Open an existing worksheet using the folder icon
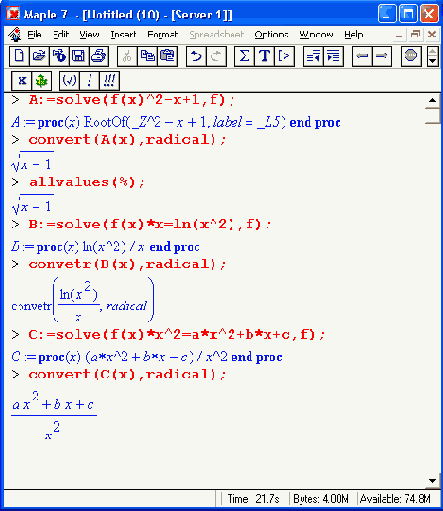443x511 pixels. pyautogui.click(x=39, y=56)
